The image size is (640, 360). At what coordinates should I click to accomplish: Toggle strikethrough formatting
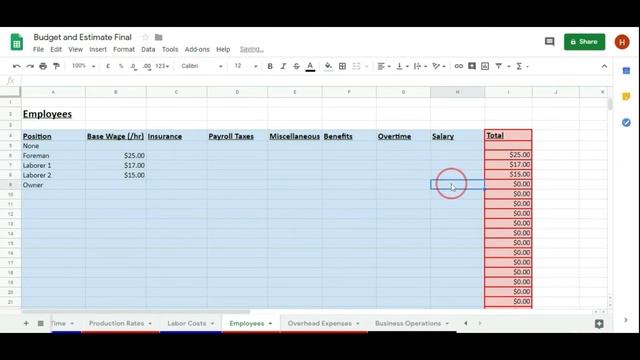coord(296,66)
